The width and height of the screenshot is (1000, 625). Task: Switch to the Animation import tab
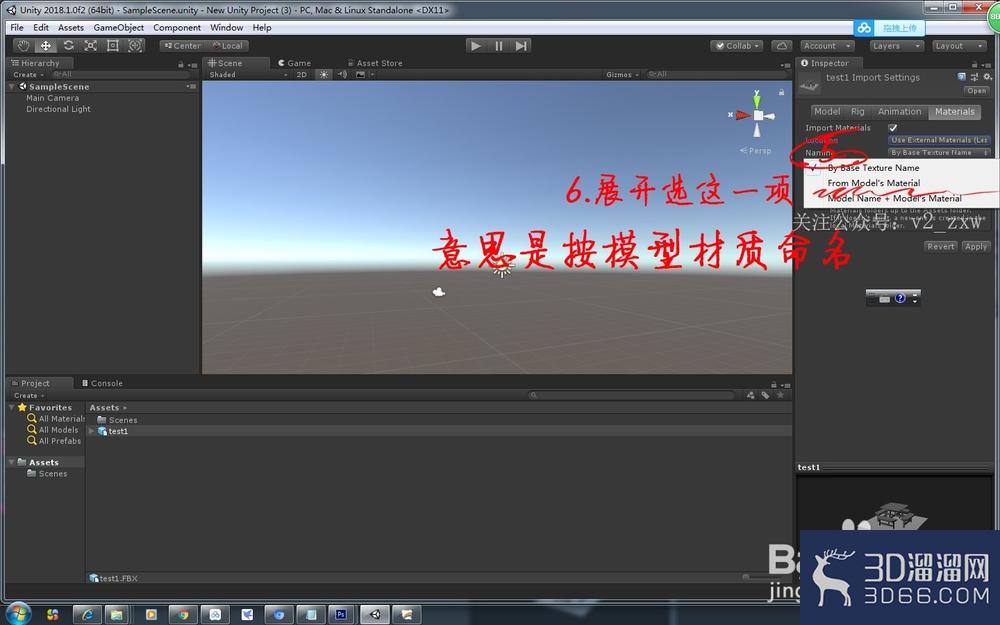tap(899, 112)
